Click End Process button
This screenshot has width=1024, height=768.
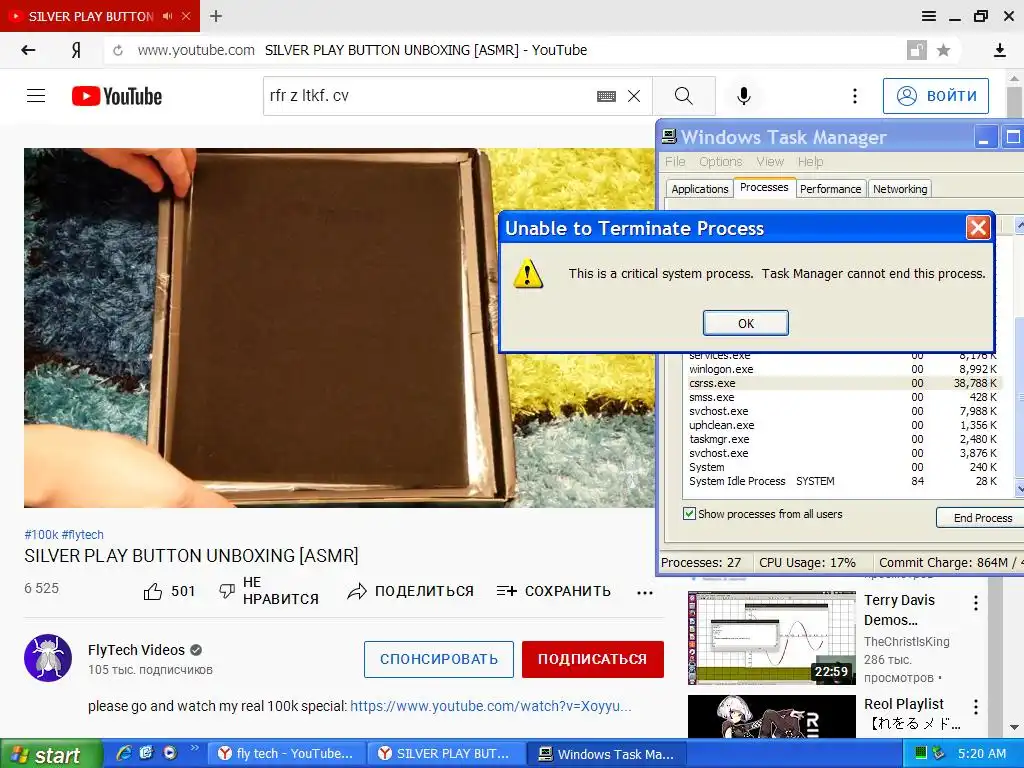pyautogui.click(x=980, y=518)
